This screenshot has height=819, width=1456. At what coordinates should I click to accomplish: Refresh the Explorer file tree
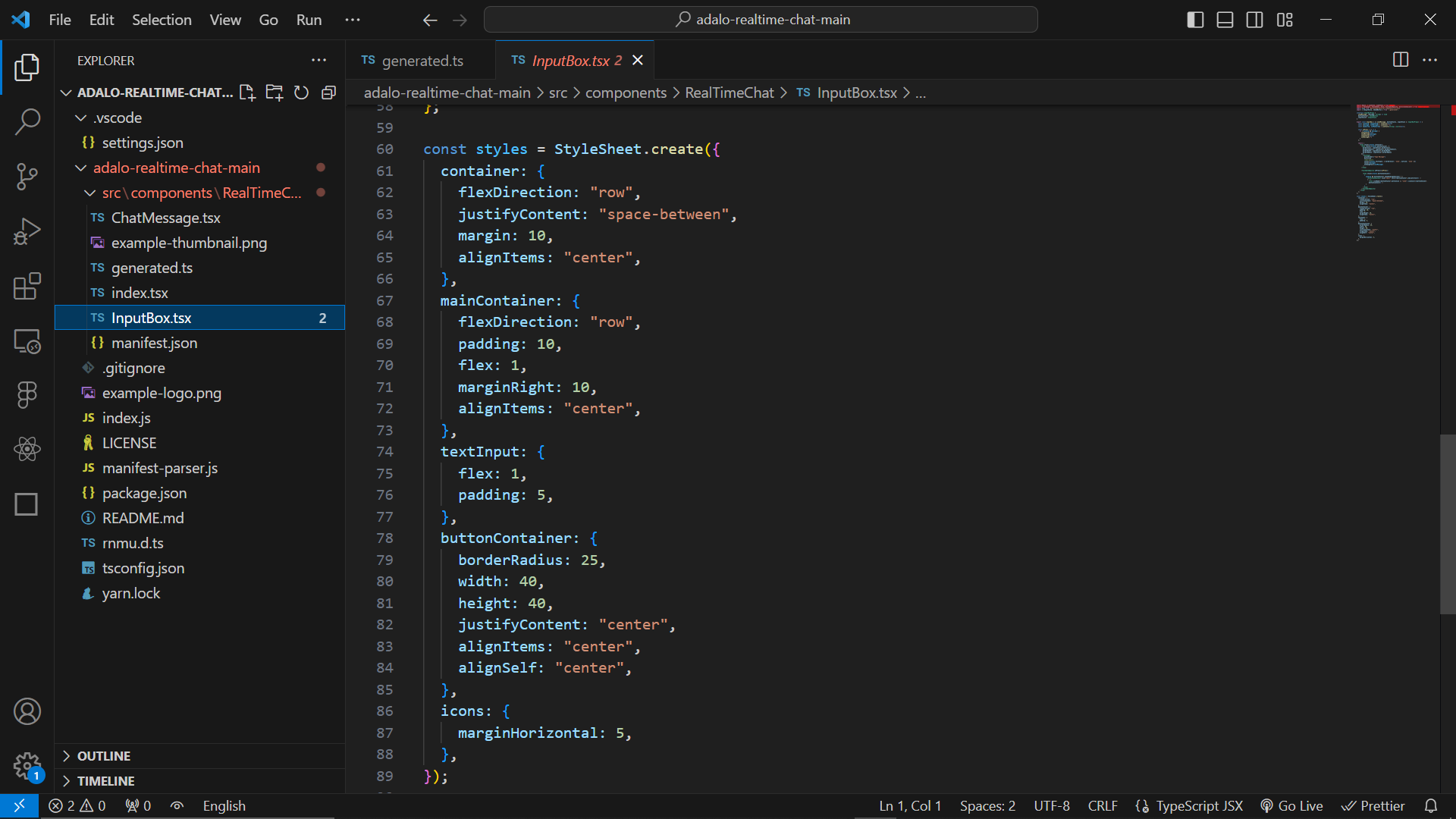(301, 93)
